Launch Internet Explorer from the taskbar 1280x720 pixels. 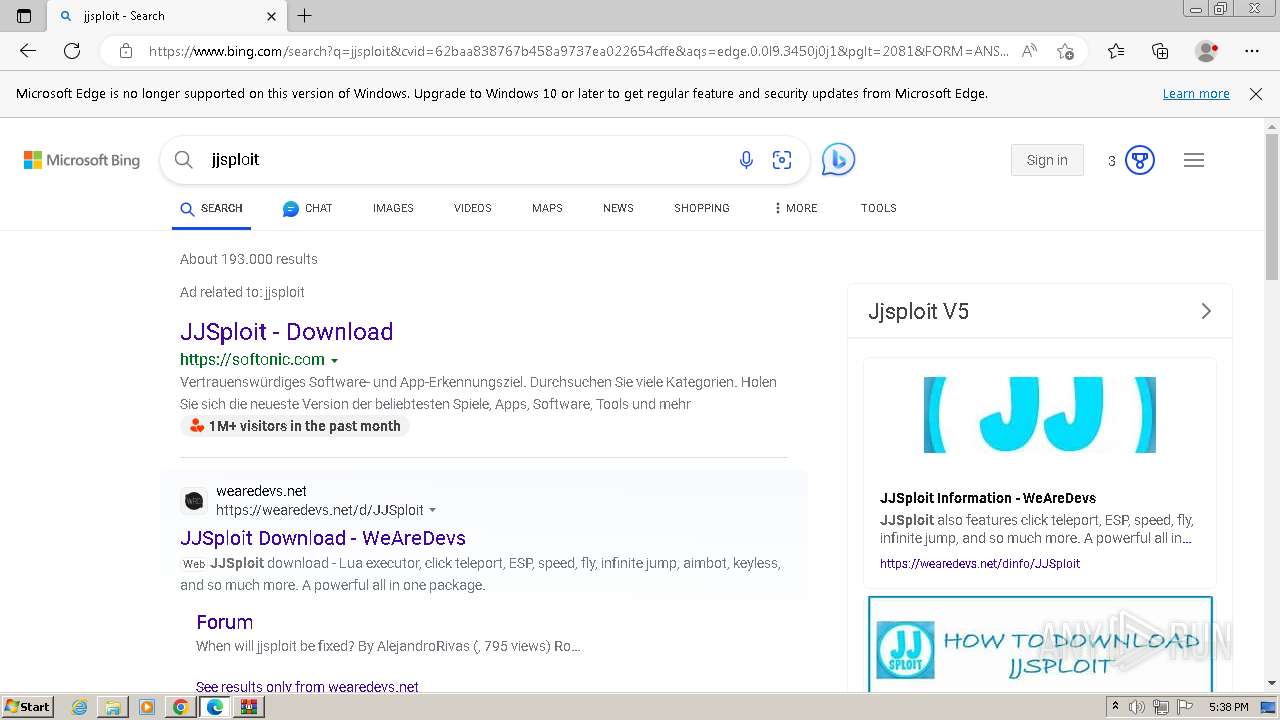80,707
